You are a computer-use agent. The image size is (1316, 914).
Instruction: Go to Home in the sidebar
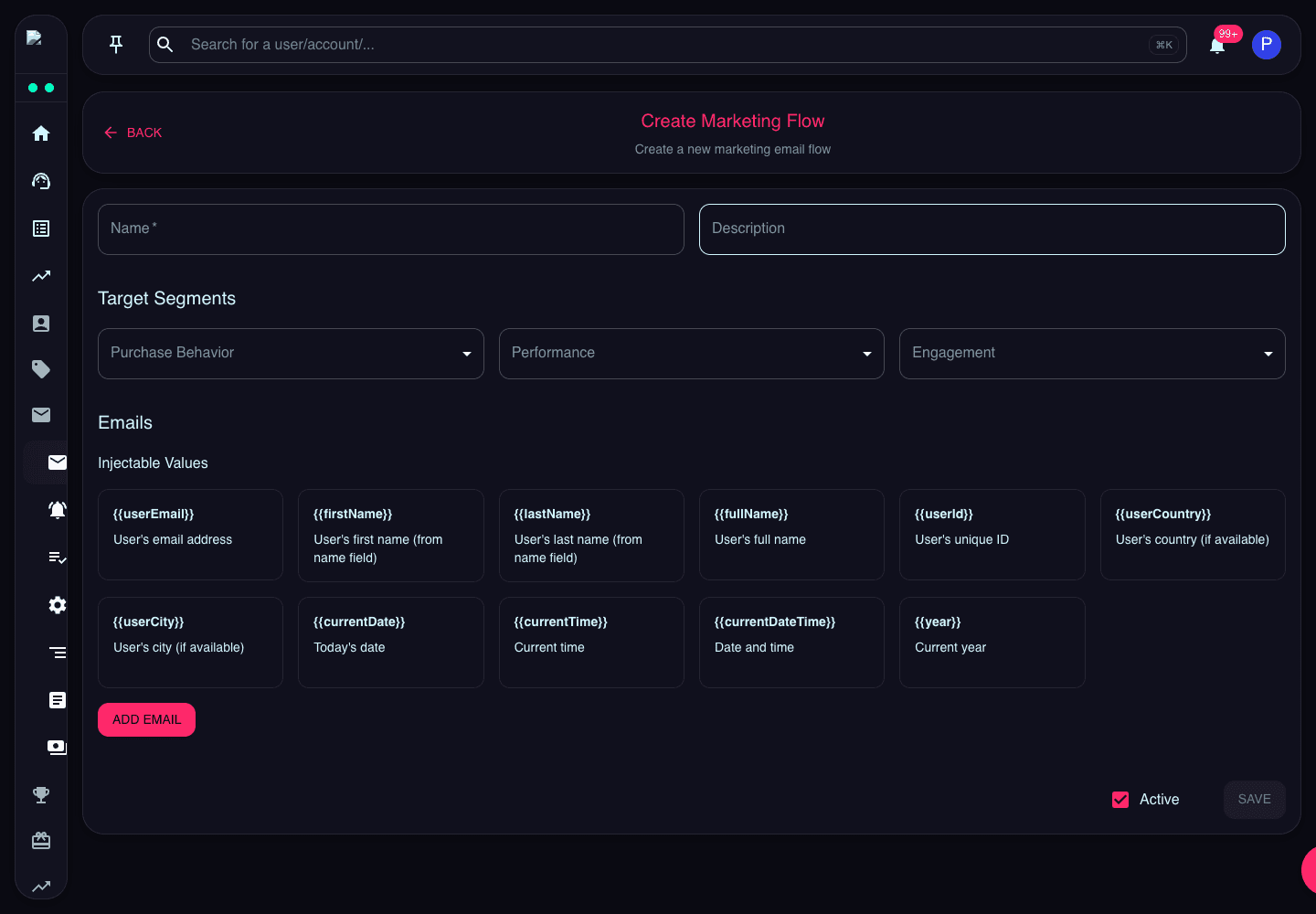pyautogui.click(x=41, y=133)
